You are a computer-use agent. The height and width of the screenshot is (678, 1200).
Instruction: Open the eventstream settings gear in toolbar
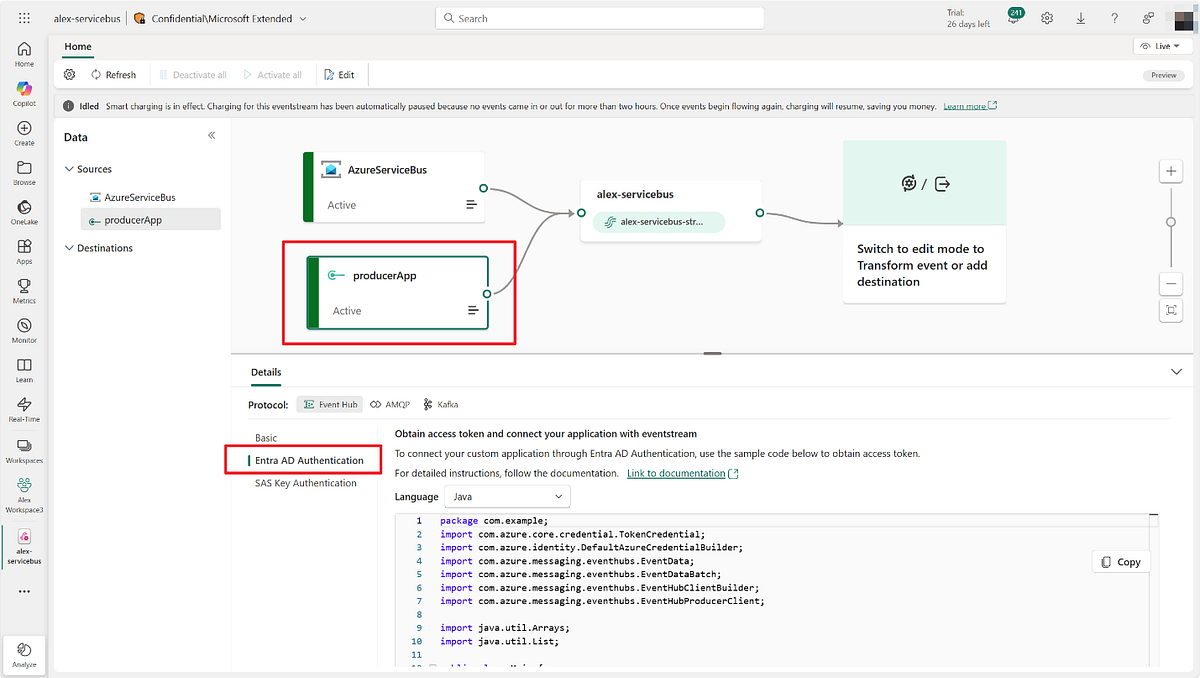[69, 75]
